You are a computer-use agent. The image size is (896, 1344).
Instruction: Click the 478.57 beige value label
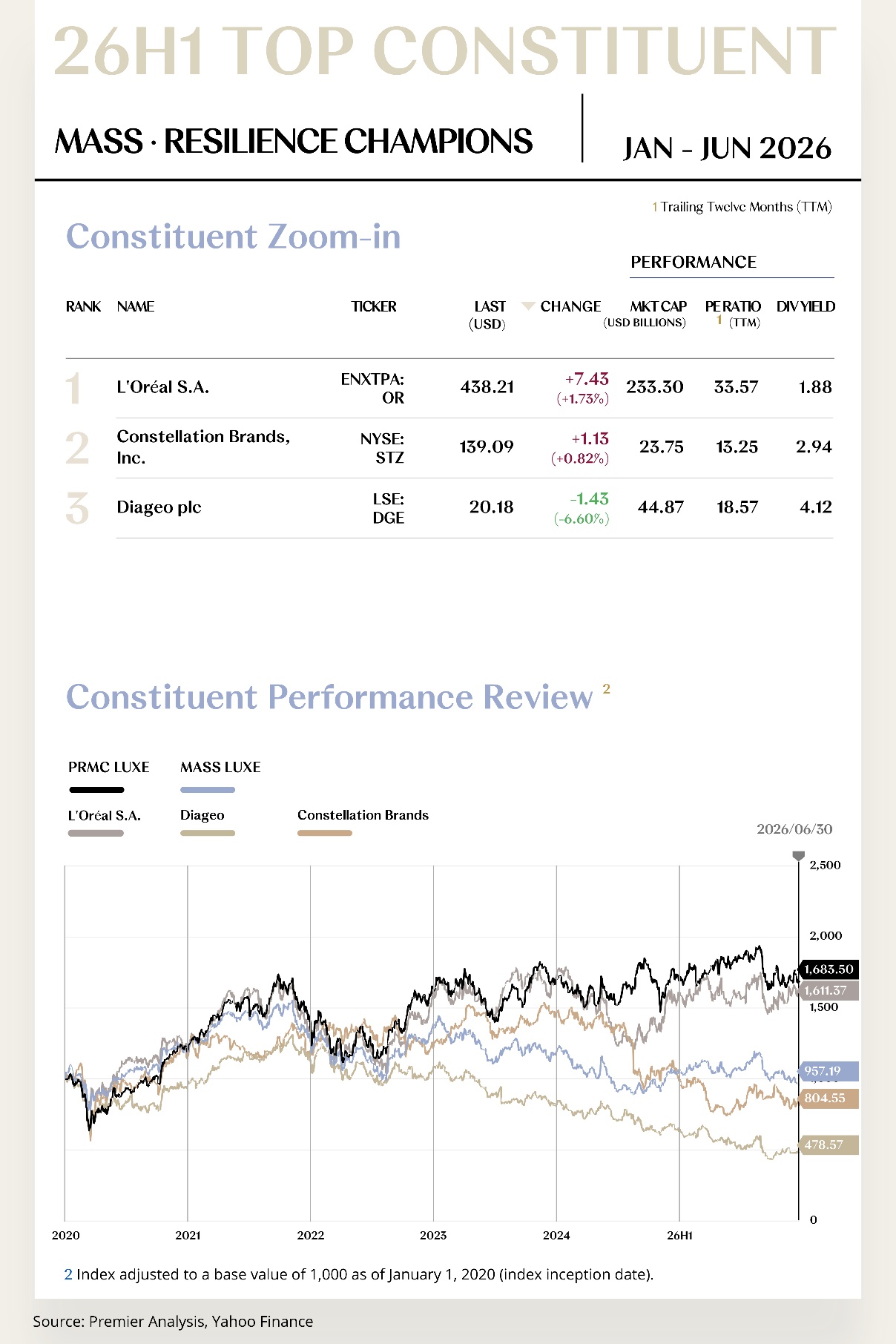pyautogui.click(x=829, y=1145)
